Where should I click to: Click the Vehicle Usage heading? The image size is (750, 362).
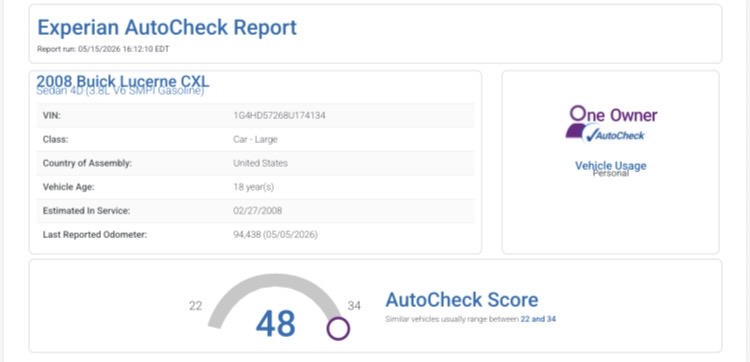[610, 165]
